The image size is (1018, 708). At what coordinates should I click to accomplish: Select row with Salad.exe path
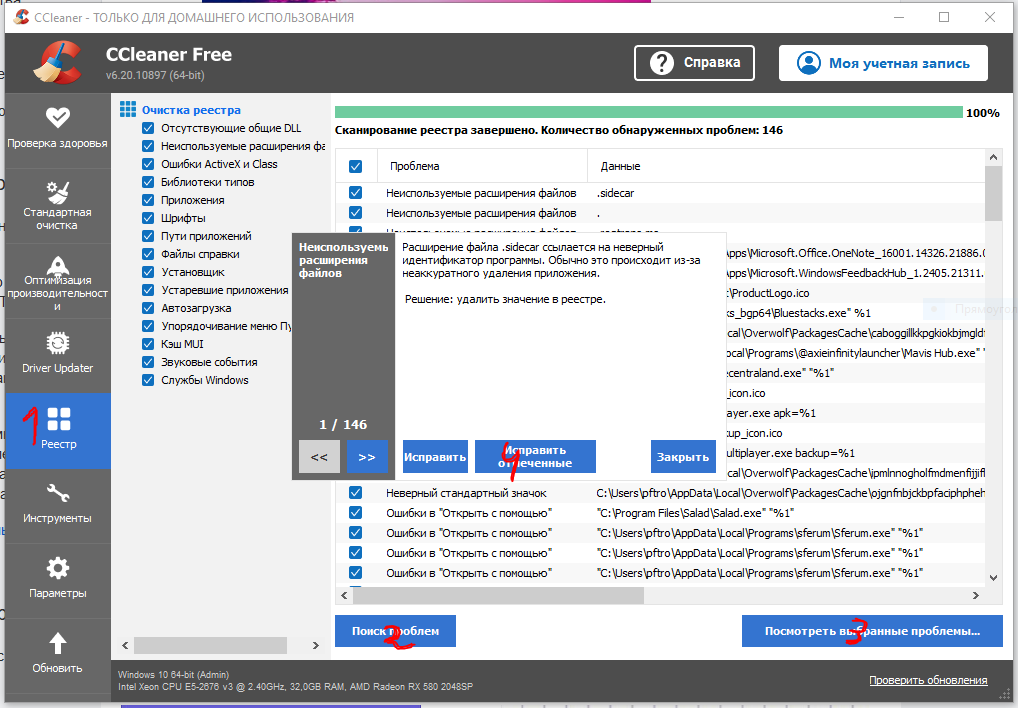[x=660, y=513]
